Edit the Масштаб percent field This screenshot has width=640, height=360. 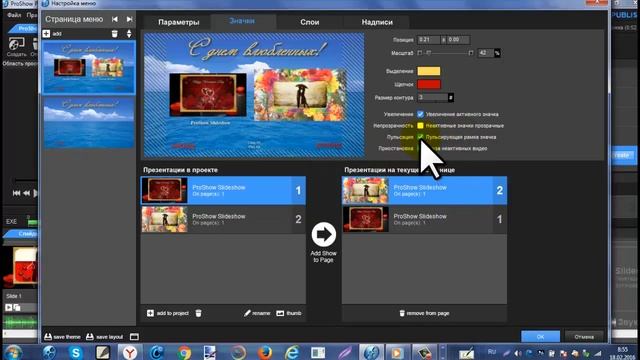tap(486, 53)
